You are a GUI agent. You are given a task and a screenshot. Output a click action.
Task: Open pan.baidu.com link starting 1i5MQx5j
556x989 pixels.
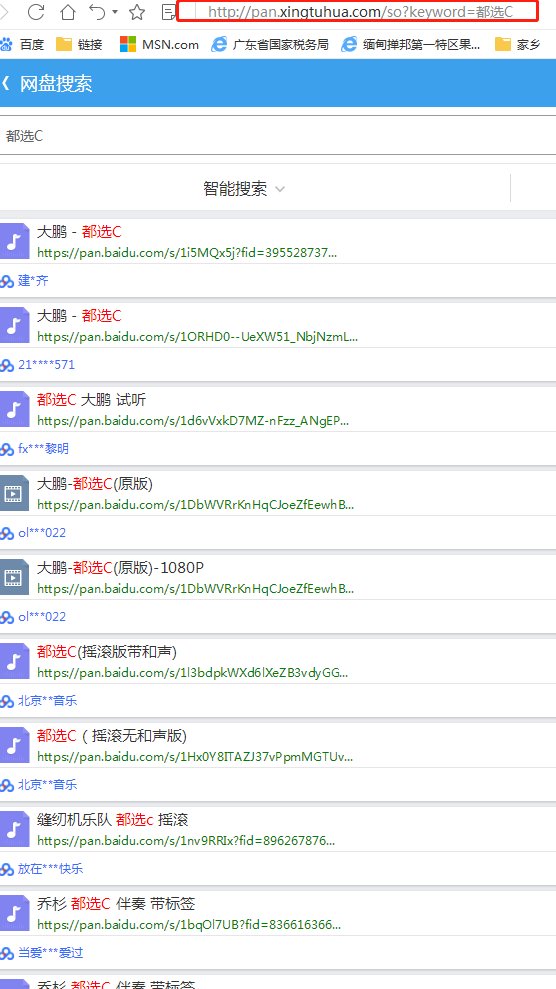click(187, 253)
